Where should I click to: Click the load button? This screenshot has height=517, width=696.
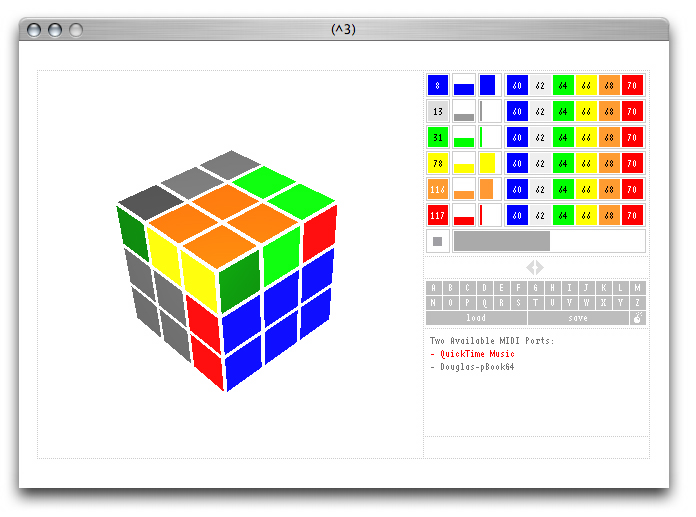476,318
